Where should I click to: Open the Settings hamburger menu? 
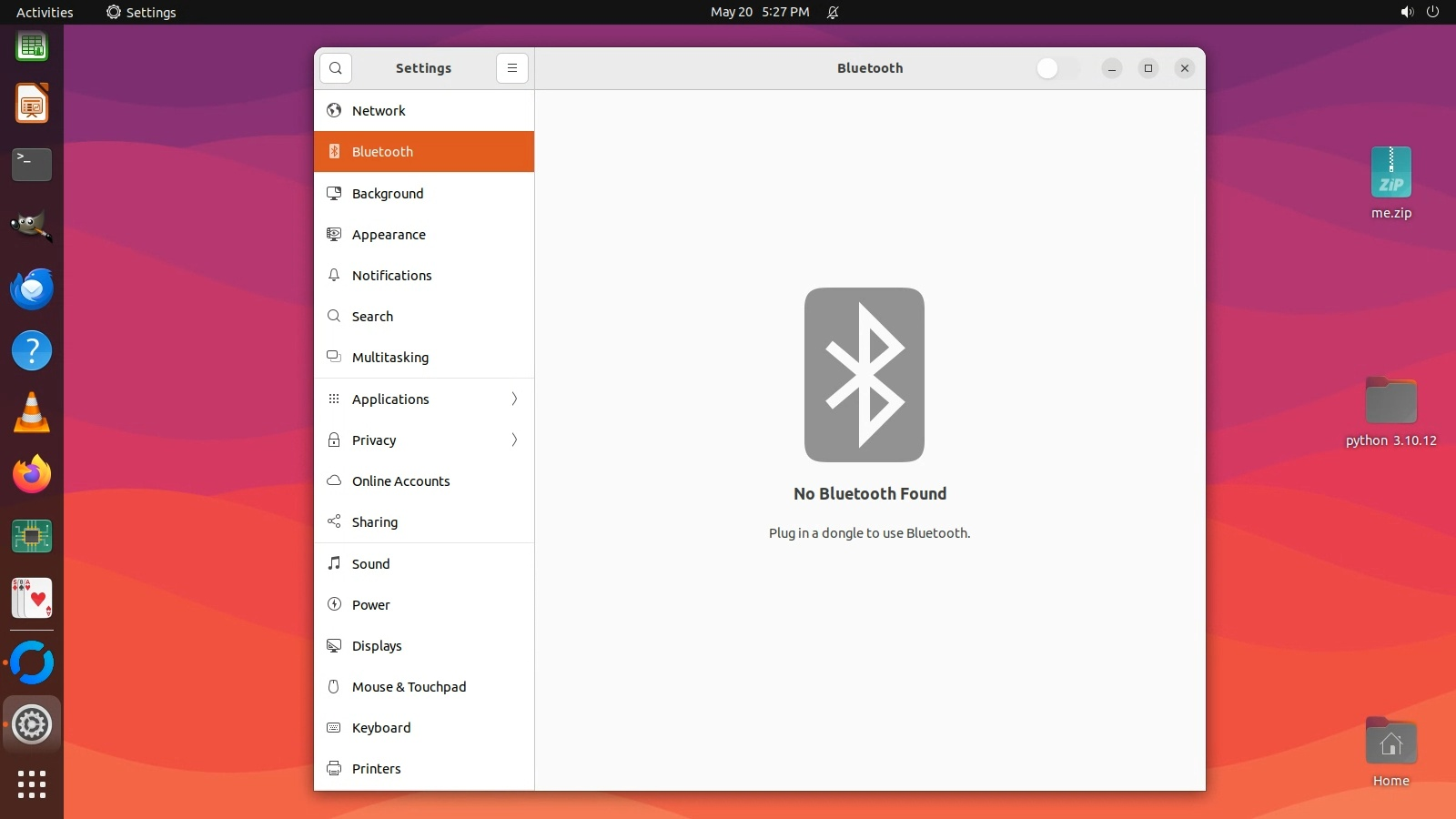512,68
